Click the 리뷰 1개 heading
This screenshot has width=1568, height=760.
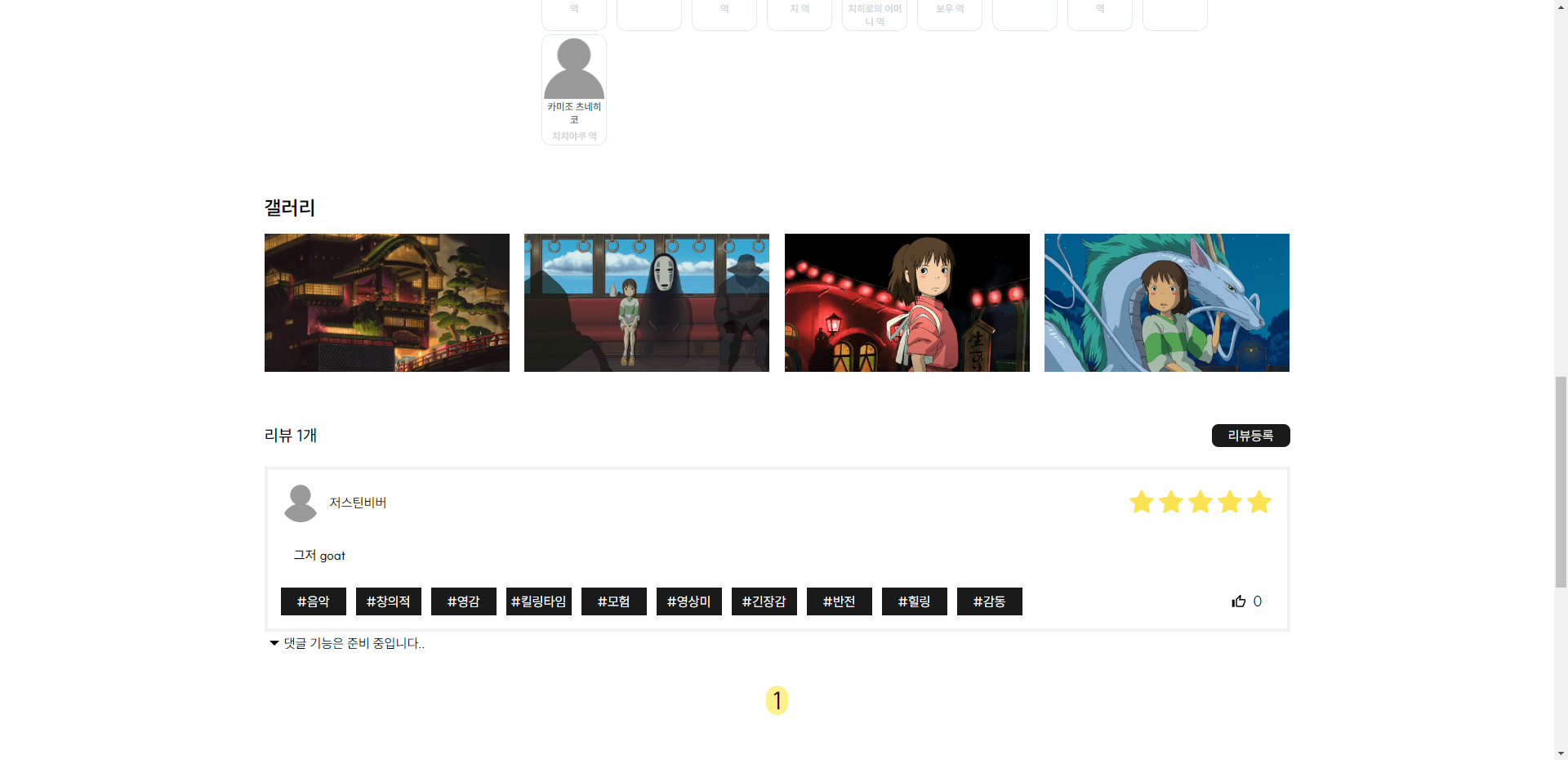(x=291, y=436)
